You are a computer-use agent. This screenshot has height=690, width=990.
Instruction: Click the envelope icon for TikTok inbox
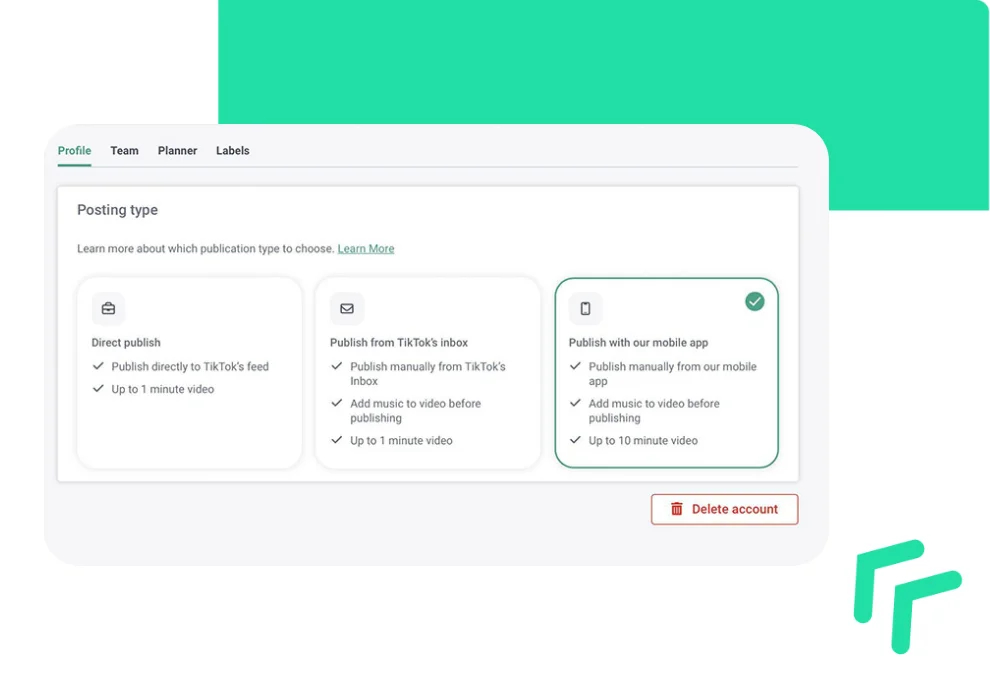347,309
